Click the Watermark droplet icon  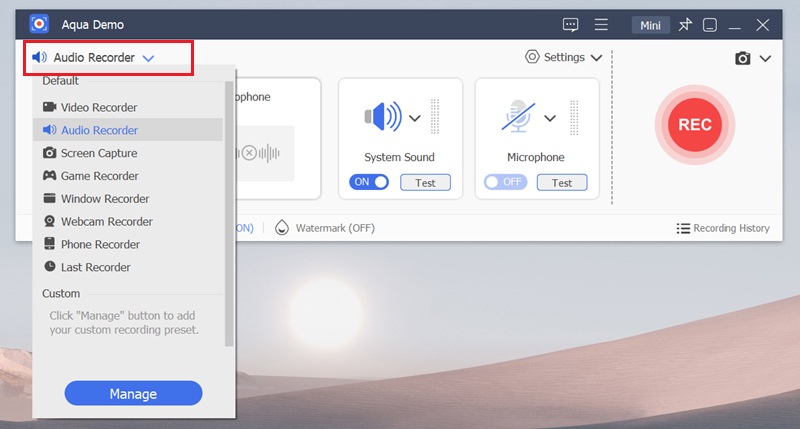pyautogui.click(x=282, y=228)
